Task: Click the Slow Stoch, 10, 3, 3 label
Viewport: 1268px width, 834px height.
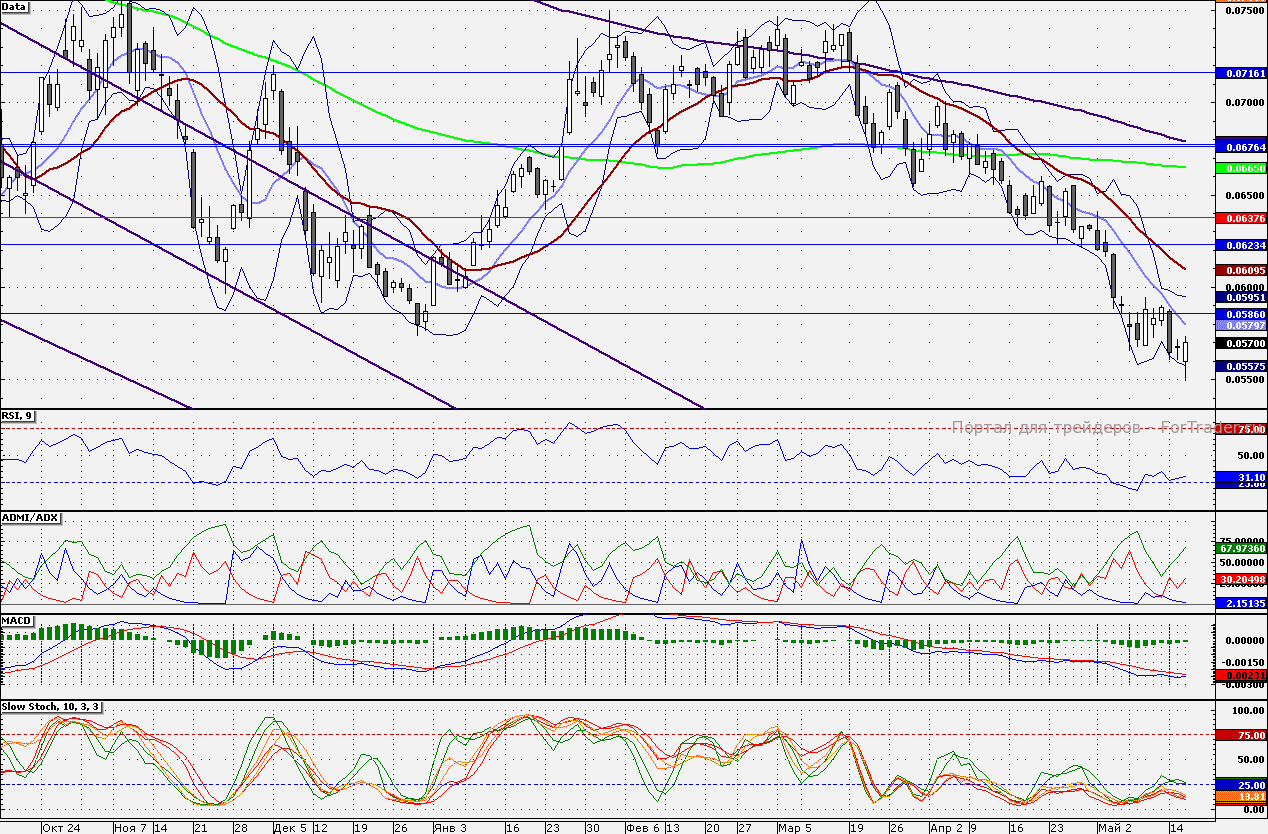Action: [52, 707]
